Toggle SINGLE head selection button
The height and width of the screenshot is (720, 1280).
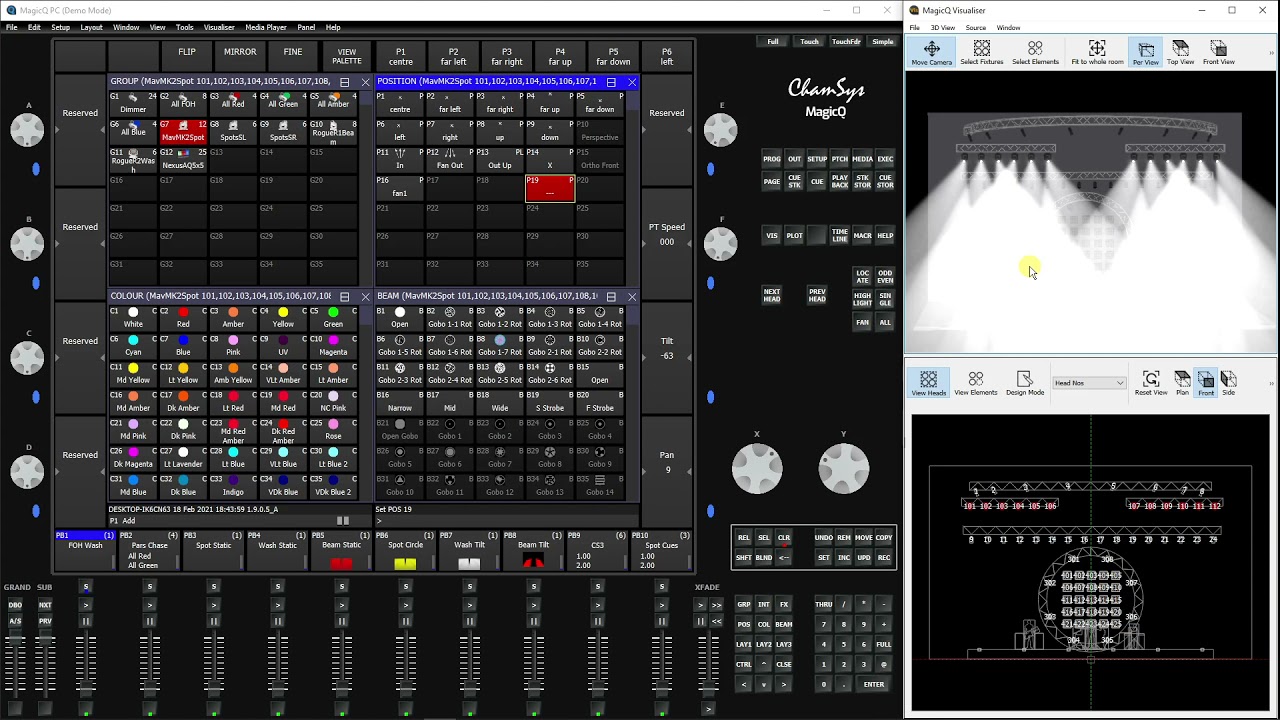(885, 299)
